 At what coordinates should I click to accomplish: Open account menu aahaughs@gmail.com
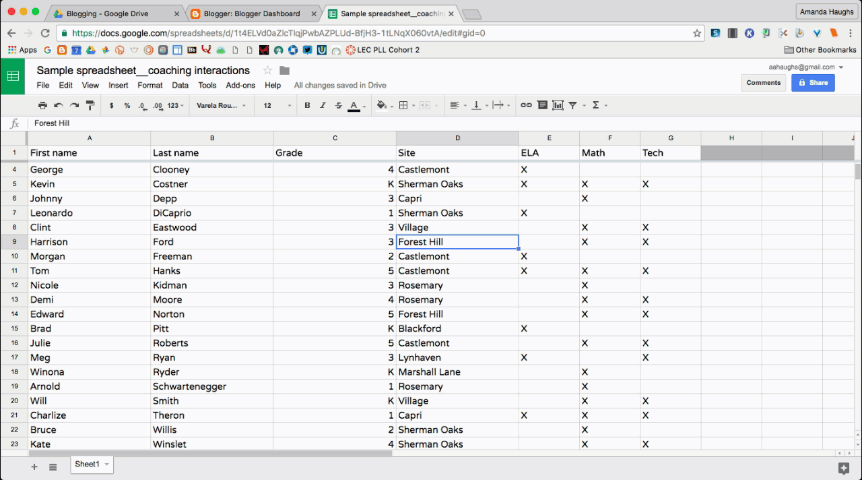tap(805, 67)
